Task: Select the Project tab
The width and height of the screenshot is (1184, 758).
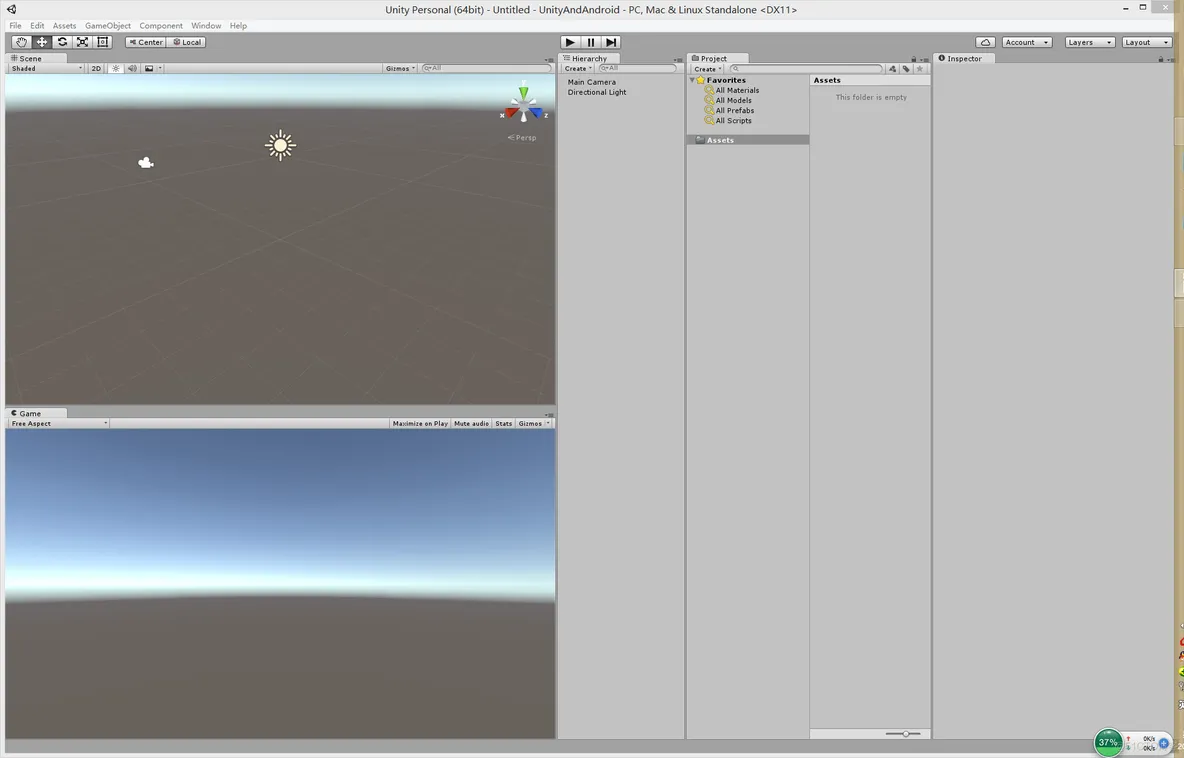Action: point(717,58)
